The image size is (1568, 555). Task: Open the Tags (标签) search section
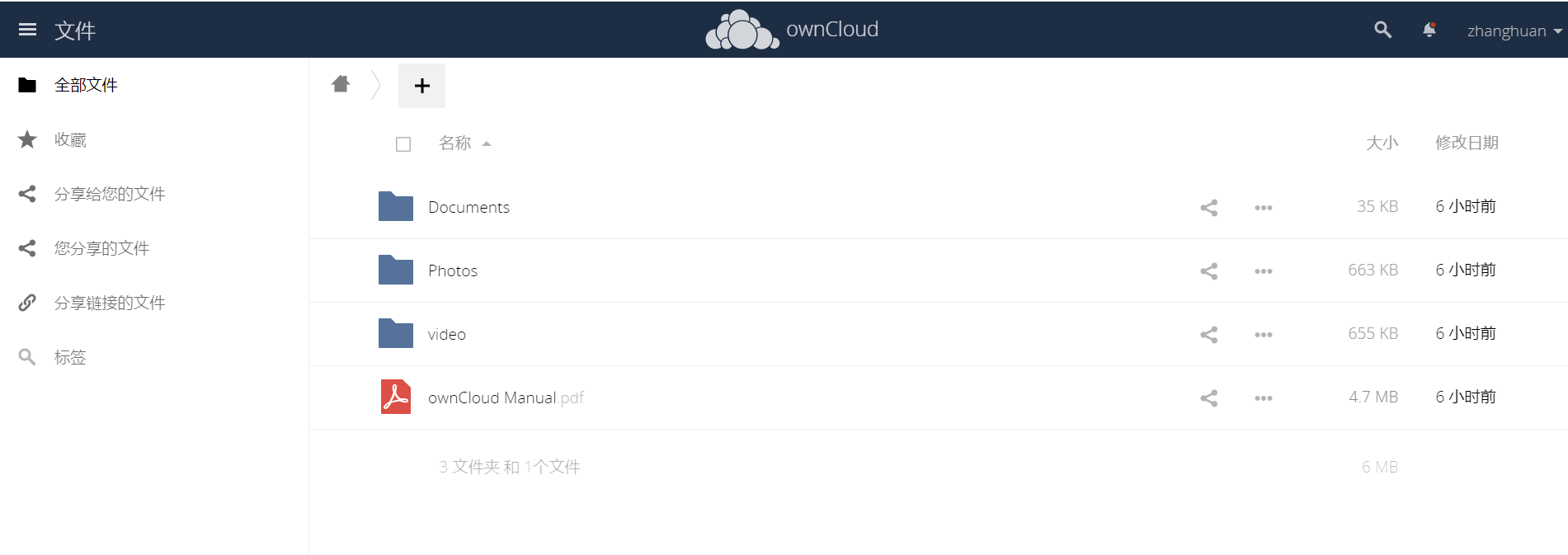[68, 356]
